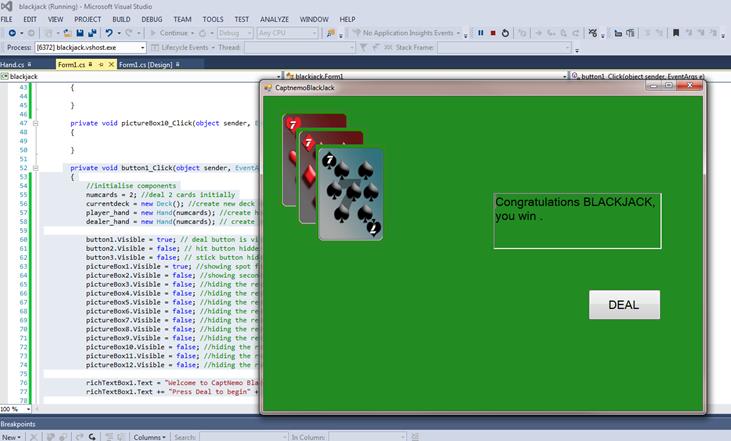Switch to the Form1.cs [Design] tab

tap(146, 65)
